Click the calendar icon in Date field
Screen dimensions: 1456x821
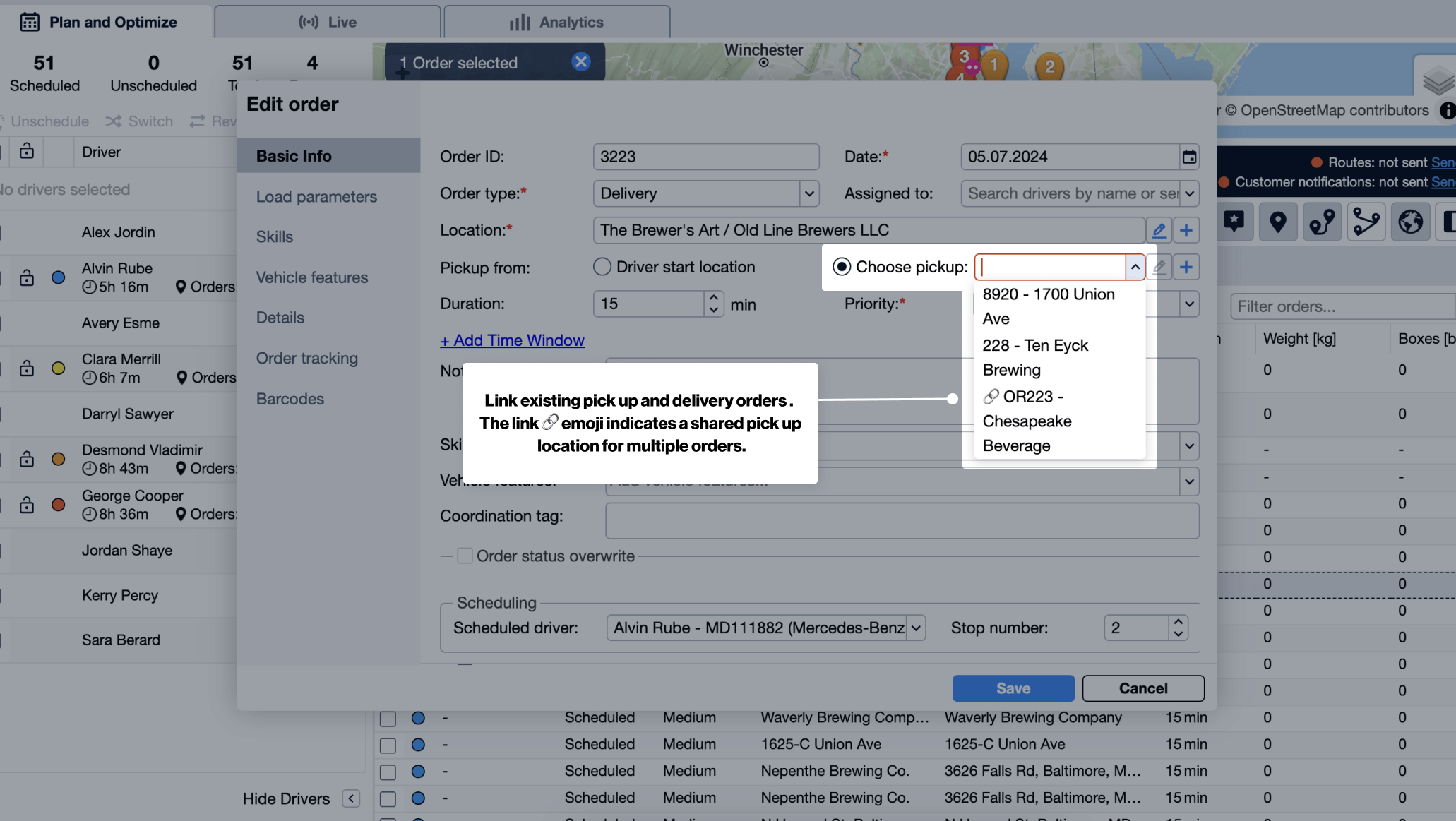pyautogui.click(x=1189, y=157)
